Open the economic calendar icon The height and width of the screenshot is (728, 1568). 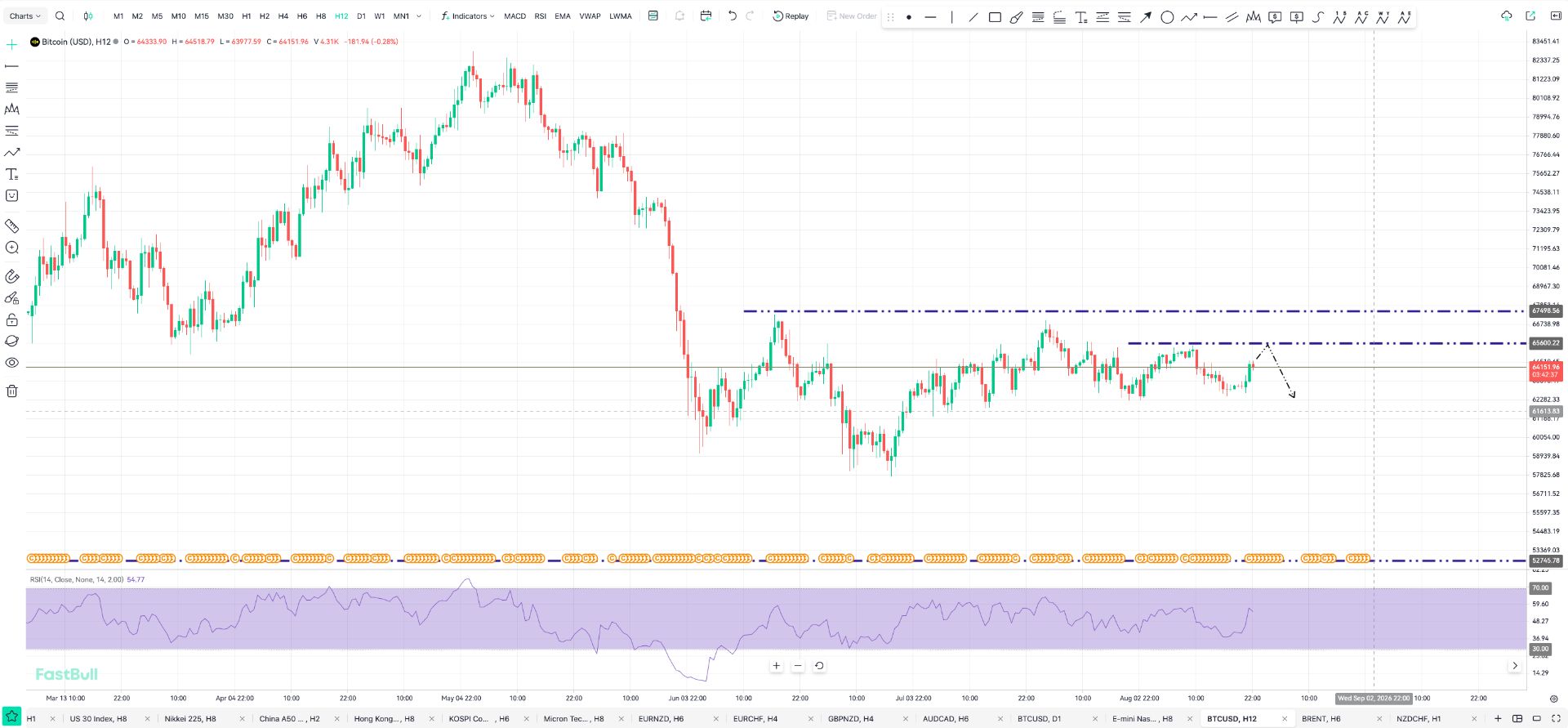pos(706,16)
